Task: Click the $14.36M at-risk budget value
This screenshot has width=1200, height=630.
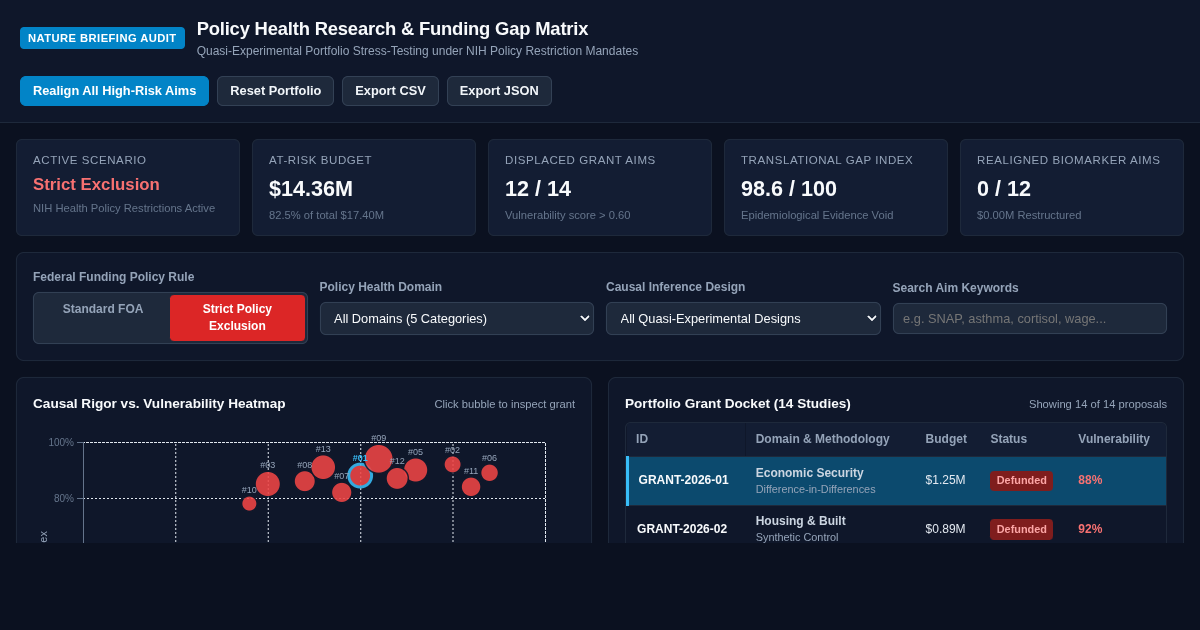Action: (311, 189)
